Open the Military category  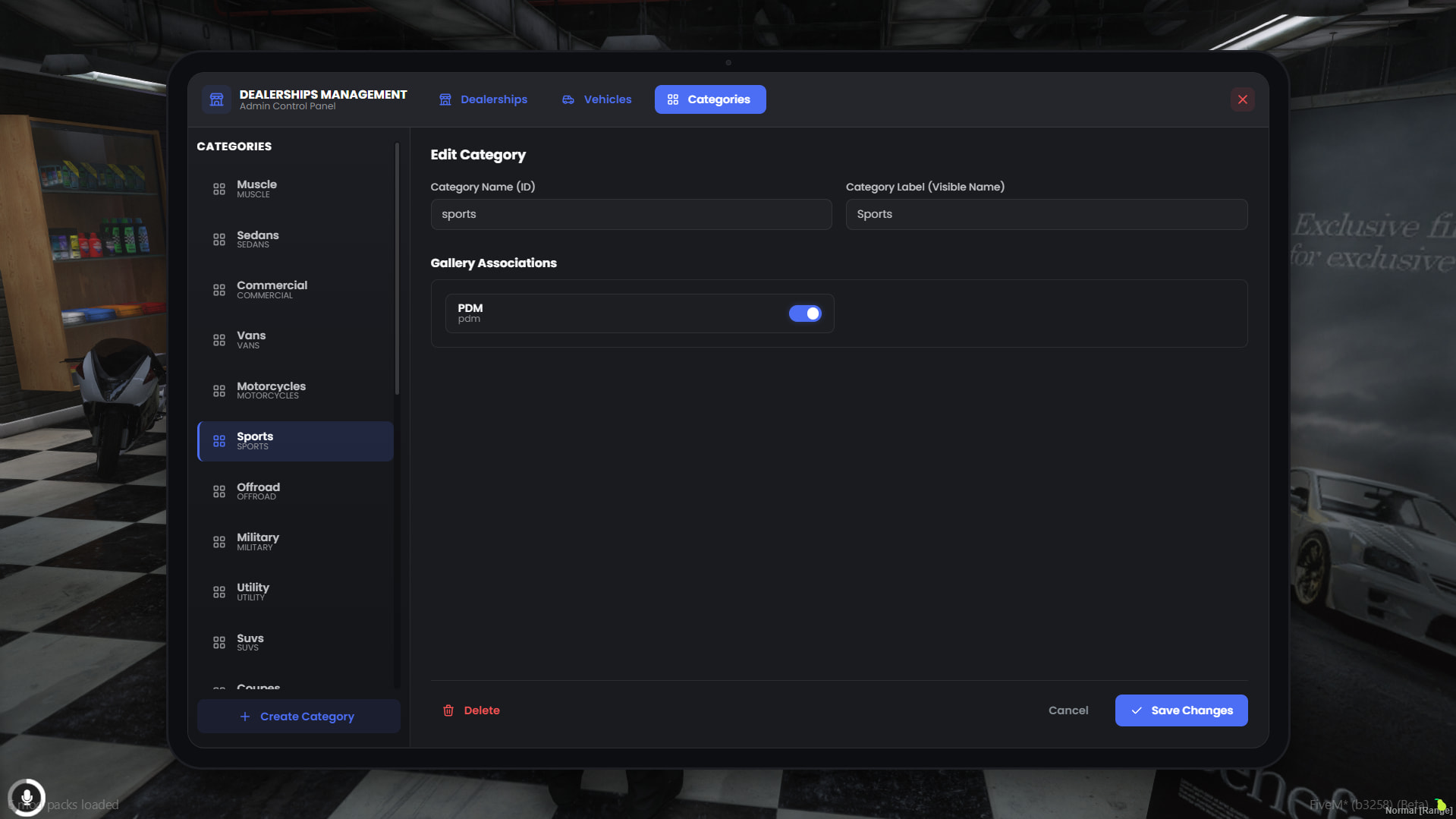tap(295, 542)
